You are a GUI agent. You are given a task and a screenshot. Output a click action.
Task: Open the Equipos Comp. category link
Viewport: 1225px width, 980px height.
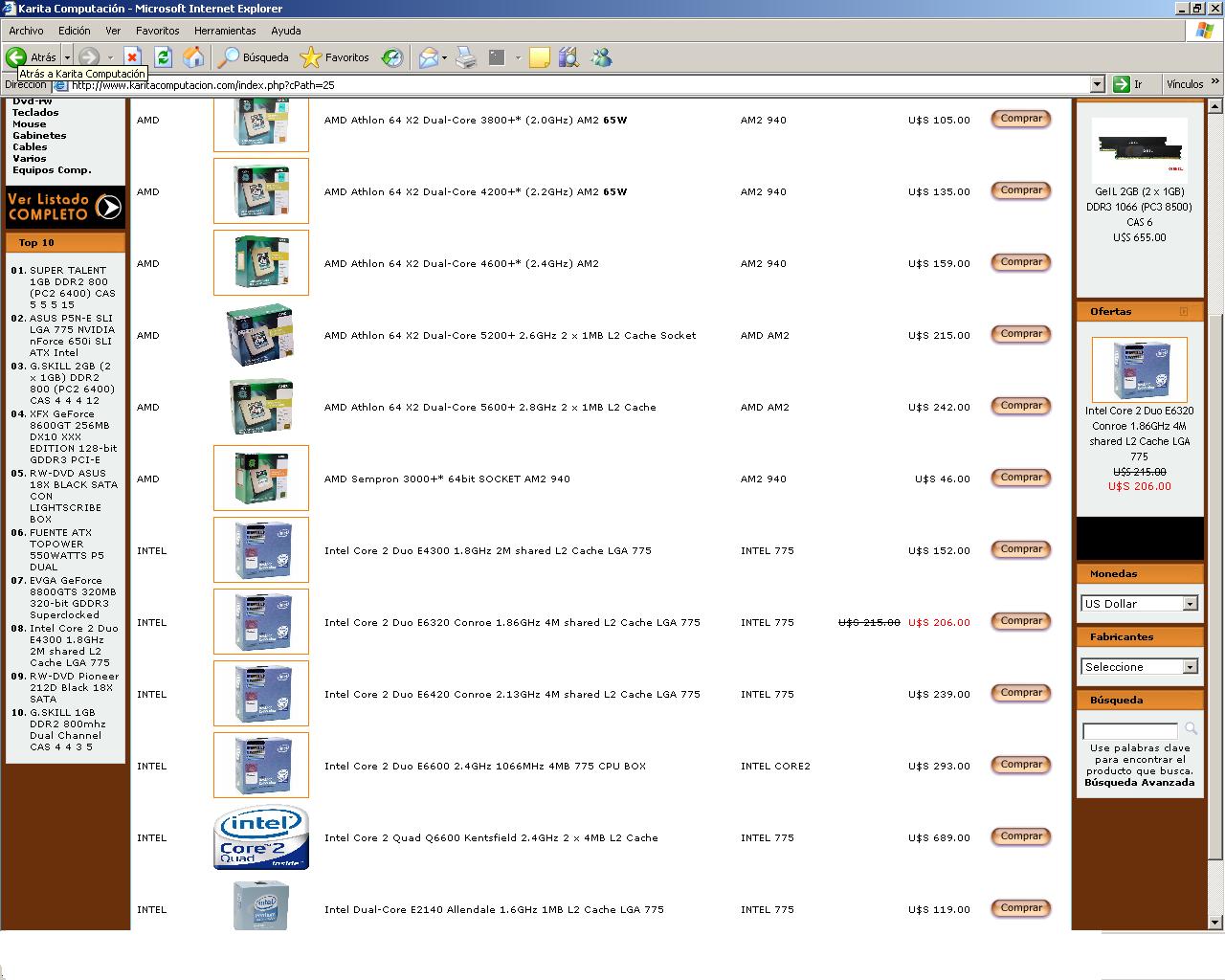52,170
